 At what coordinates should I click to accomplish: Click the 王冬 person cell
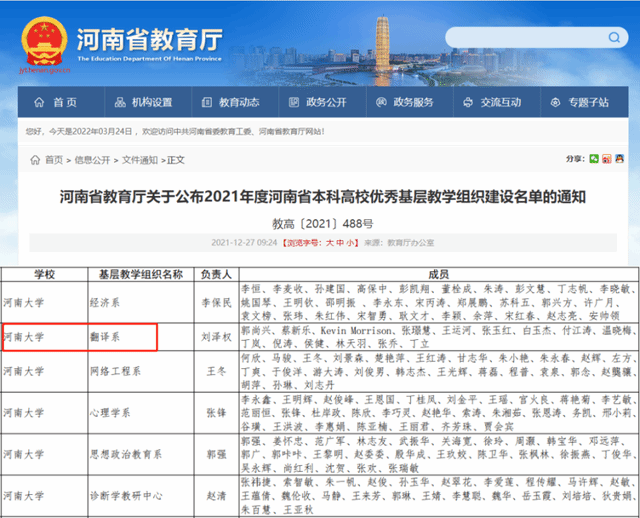[216, 371]
